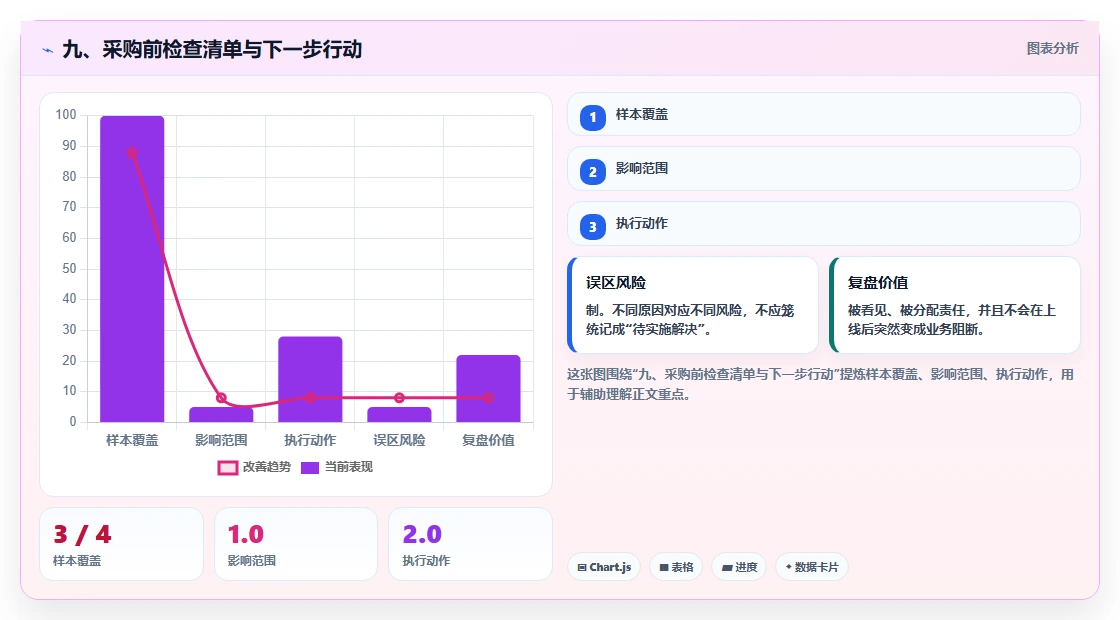Click the 1.0 影响范围 stat card

pyautogui.click(x=296, y=544)
